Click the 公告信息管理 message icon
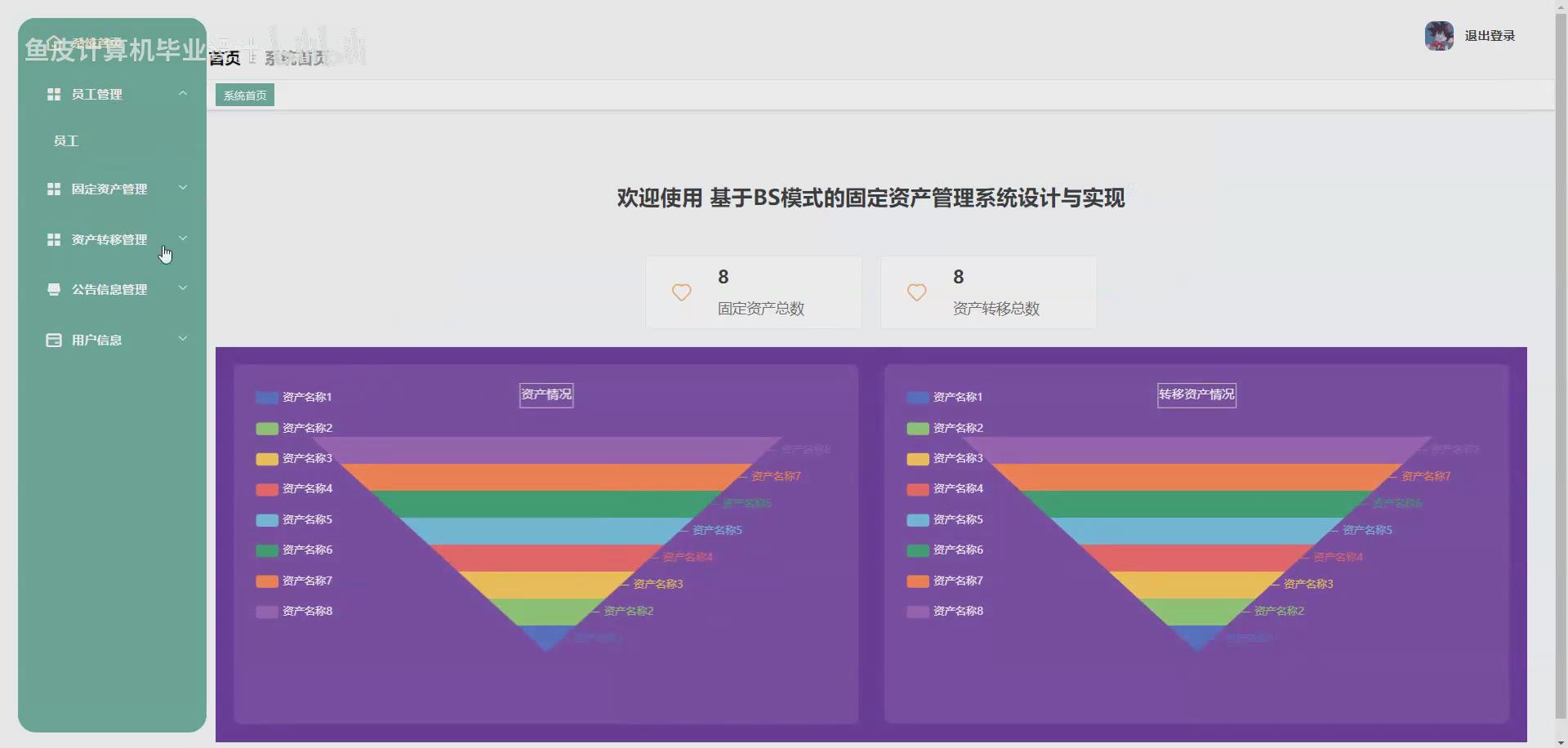The image size is (1568, 748). click(x=54, y=290)
